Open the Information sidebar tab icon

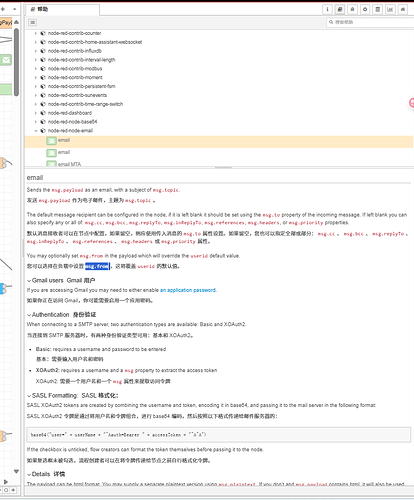[327, 9]
